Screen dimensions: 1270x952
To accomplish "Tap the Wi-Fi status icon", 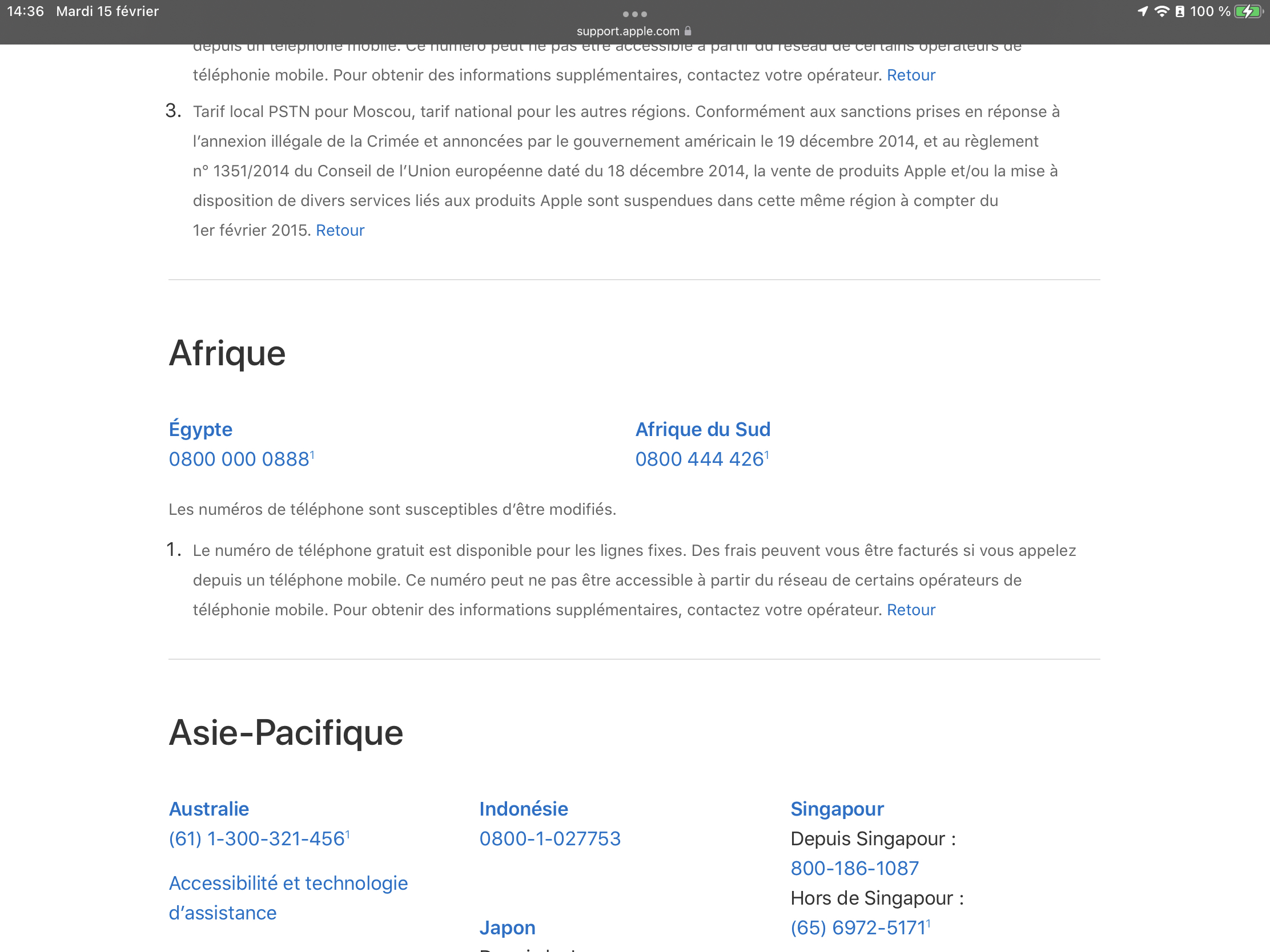I will click(x=1162, y=11).
